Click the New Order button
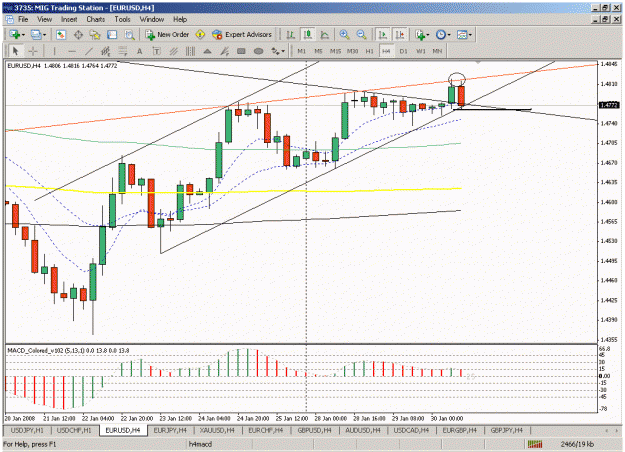 (x=167, y=35)
